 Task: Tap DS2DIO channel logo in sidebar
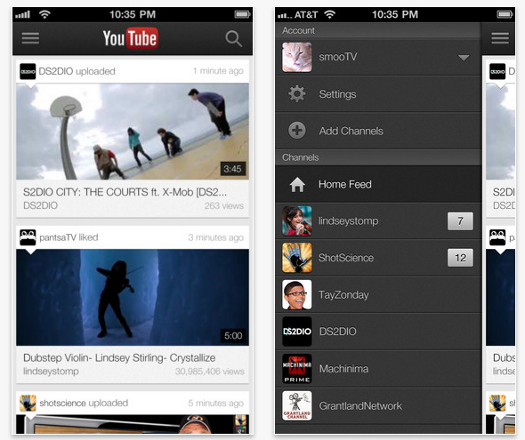pos(297,332)
